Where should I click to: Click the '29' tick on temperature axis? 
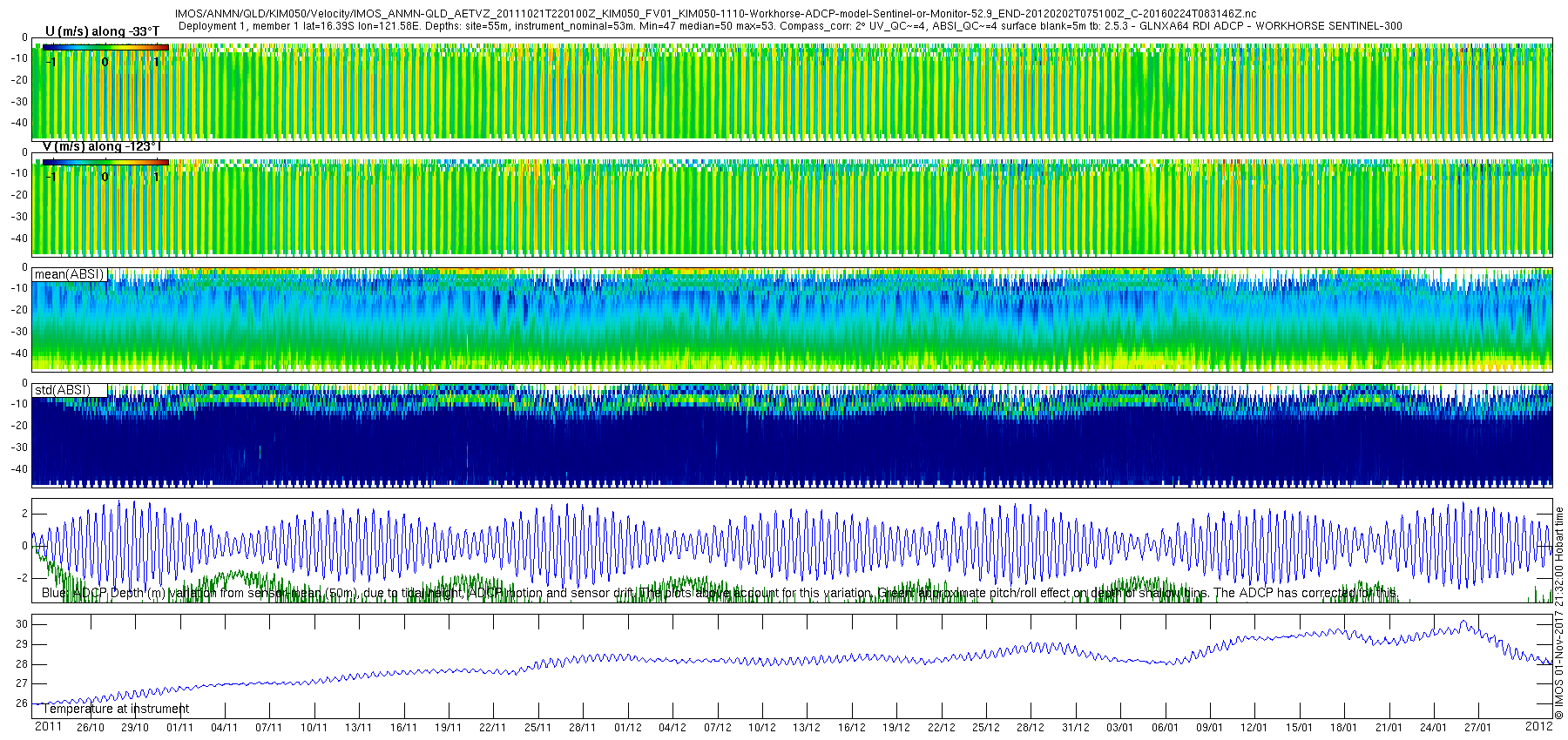(x=22, y=644)
